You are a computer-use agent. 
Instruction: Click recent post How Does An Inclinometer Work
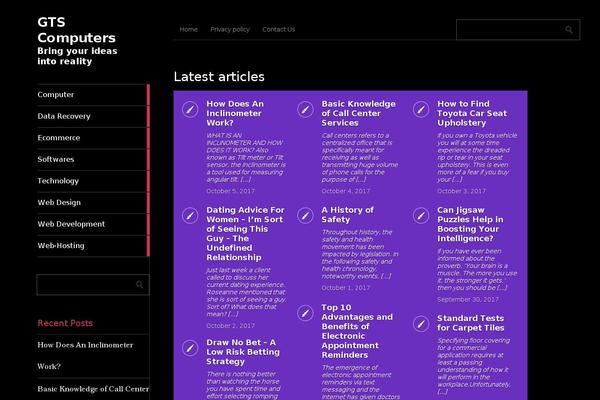(85, 355)
